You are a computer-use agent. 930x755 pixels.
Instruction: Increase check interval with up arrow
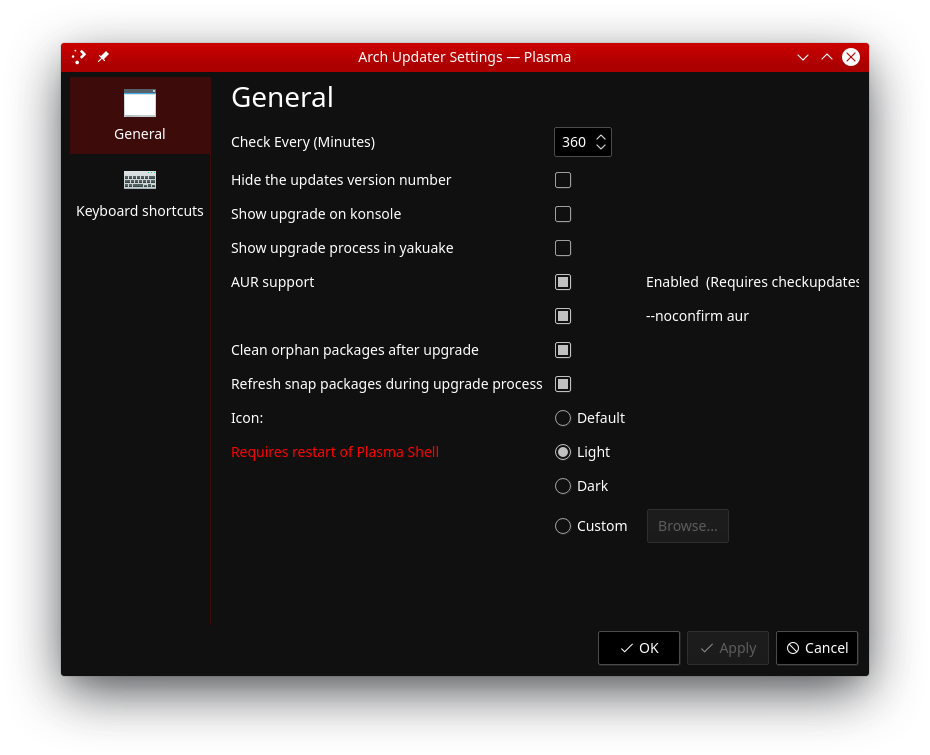click(601, 137)
